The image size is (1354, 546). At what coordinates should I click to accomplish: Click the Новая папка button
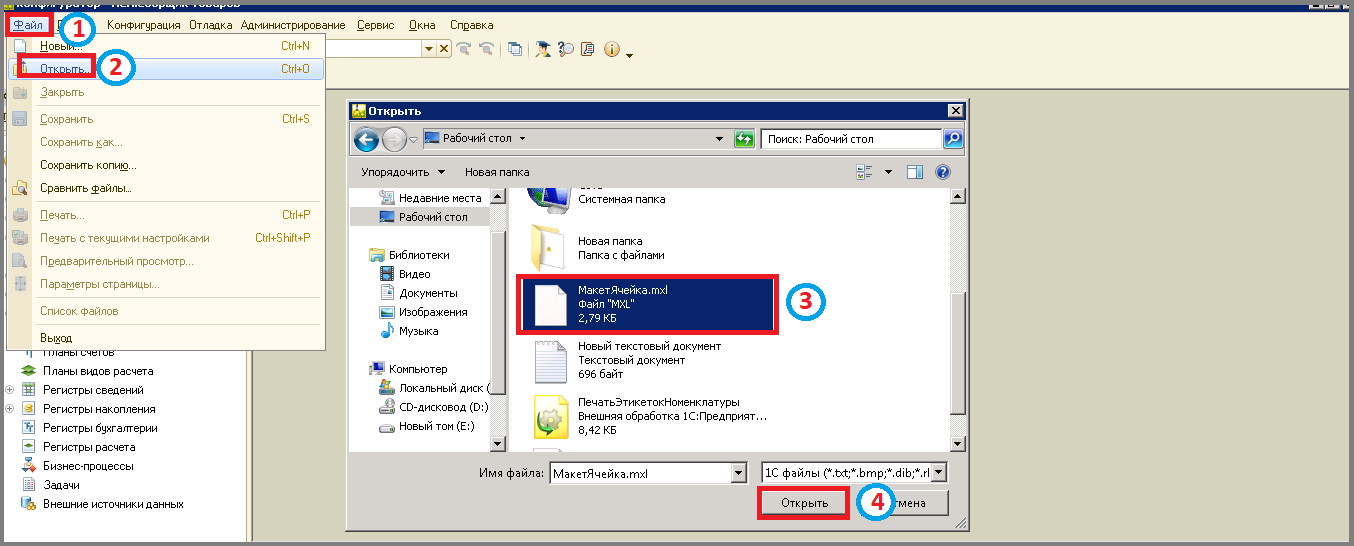coord(497,172)
